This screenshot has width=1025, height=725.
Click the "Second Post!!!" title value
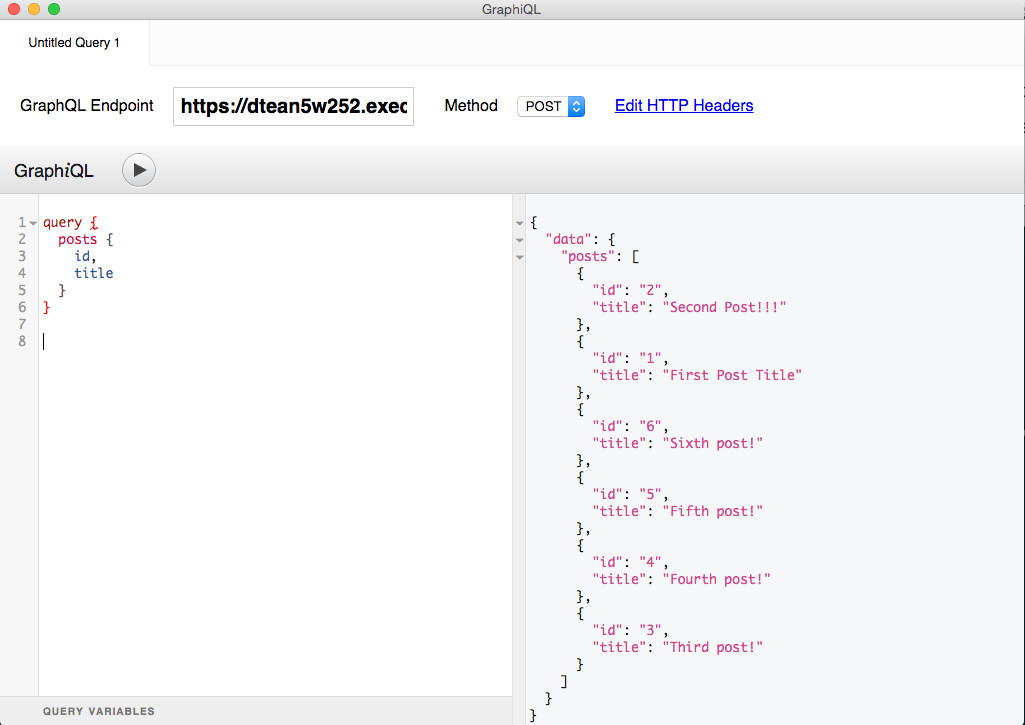(x=724, y=307)
